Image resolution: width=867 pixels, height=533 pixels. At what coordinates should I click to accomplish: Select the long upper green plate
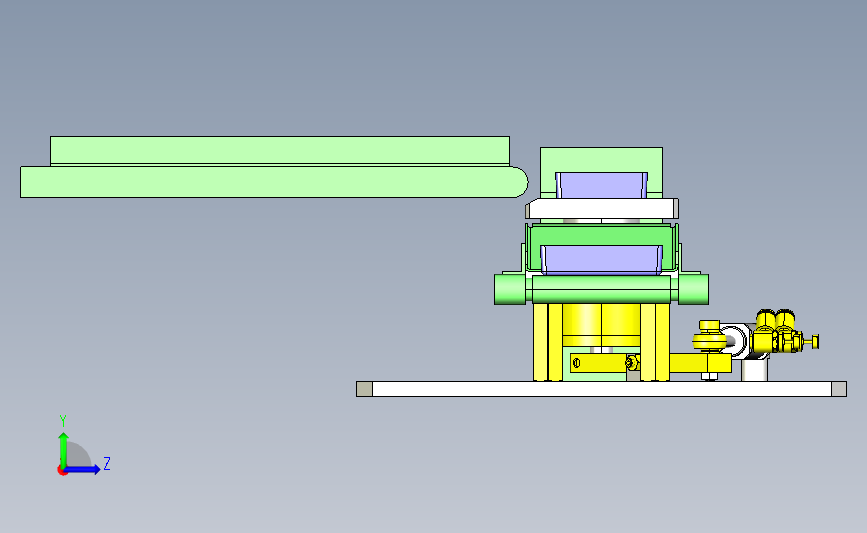click(280, 150)
